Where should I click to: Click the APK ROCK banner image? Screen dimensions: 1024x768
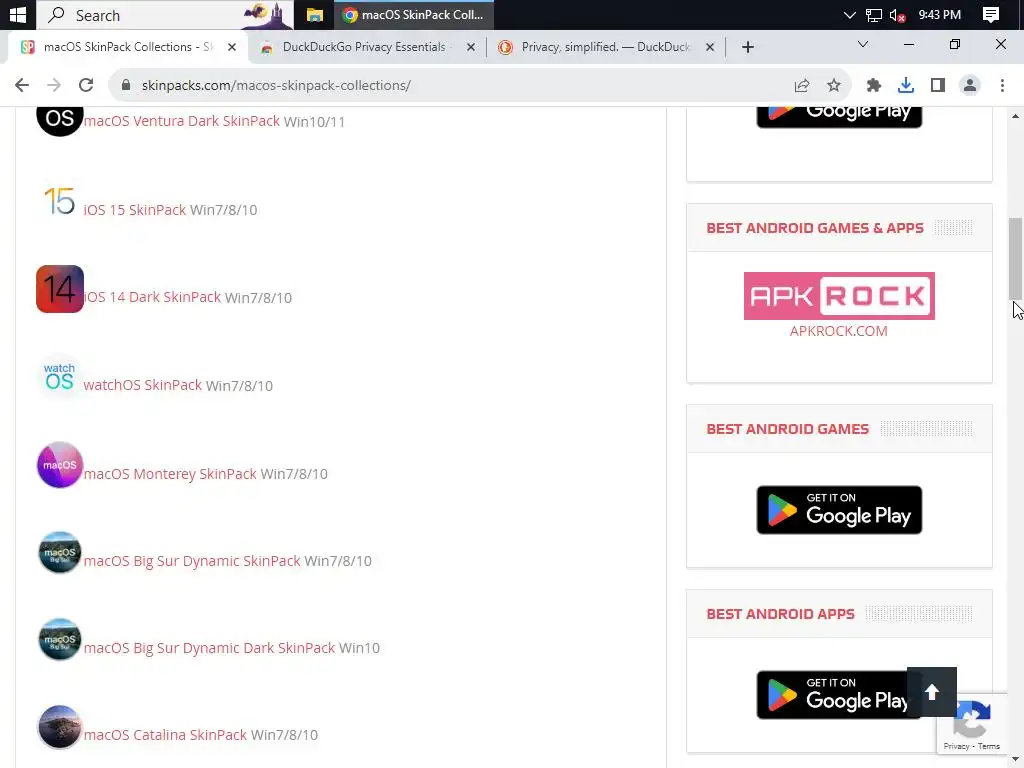coord(839,296)
